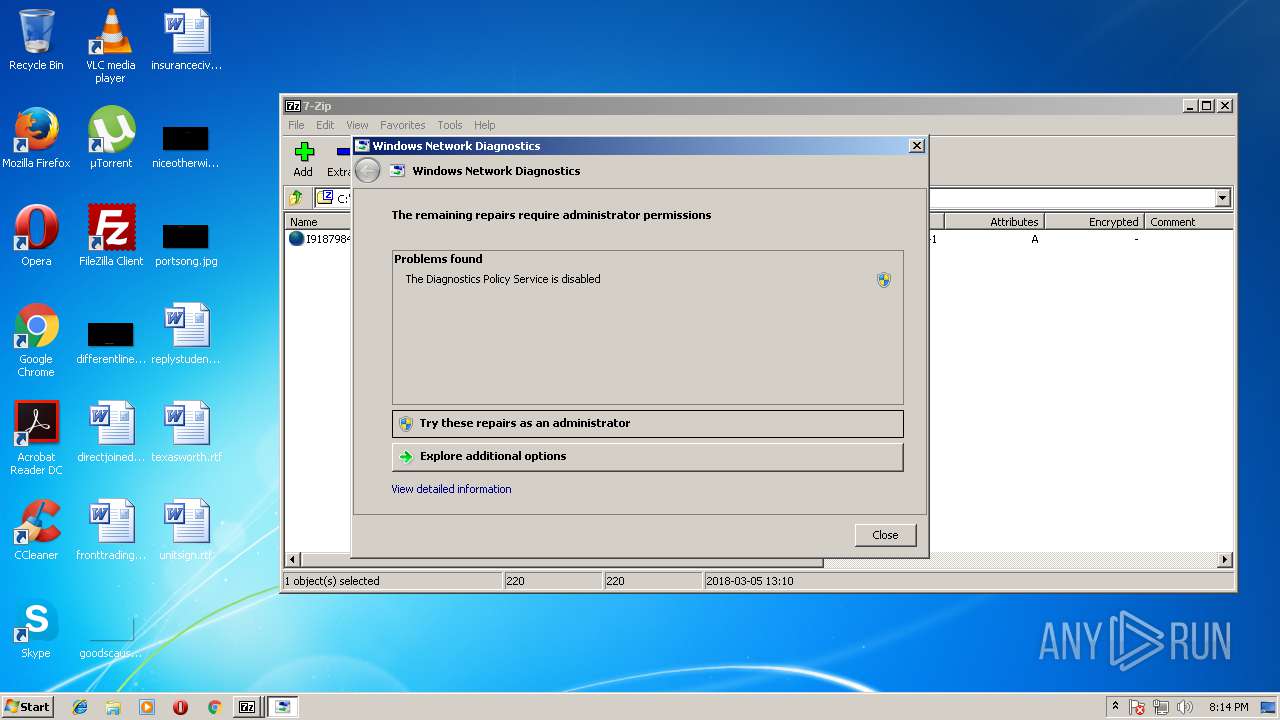This screenshot has height=720, width=1280.
Task: Open VLC media player shortcut
Action: 110,45
